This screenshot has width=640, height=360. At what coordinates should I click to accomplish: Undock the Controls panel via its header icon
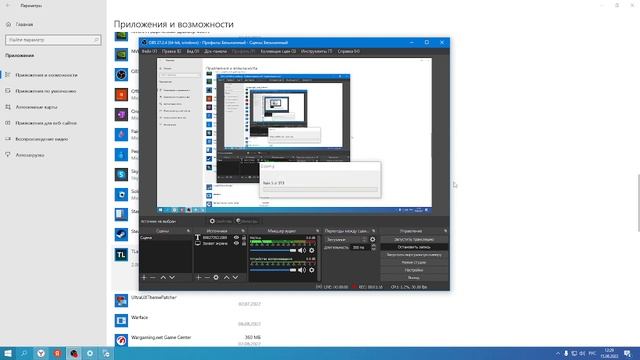[445, 231]
